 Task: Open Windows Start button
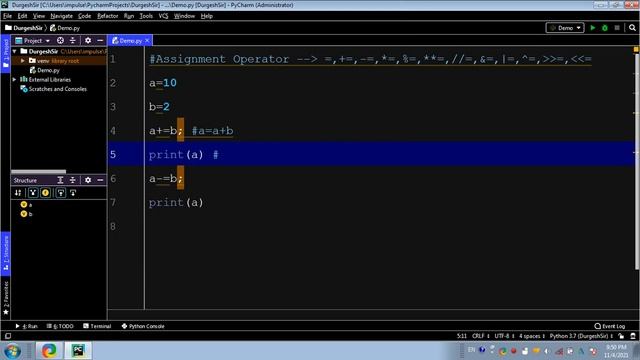[x=13, y=351]
